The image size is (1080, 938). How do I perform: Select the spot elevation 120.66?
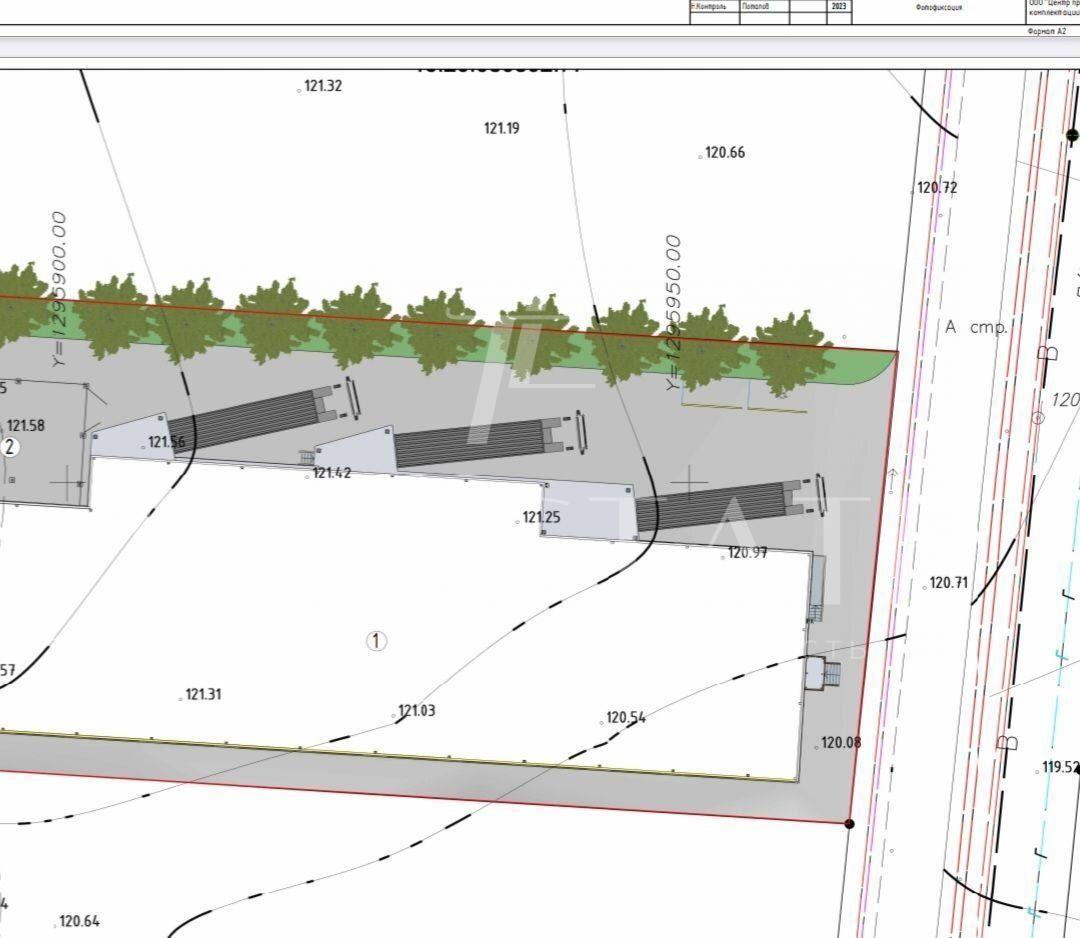[724, 153]
